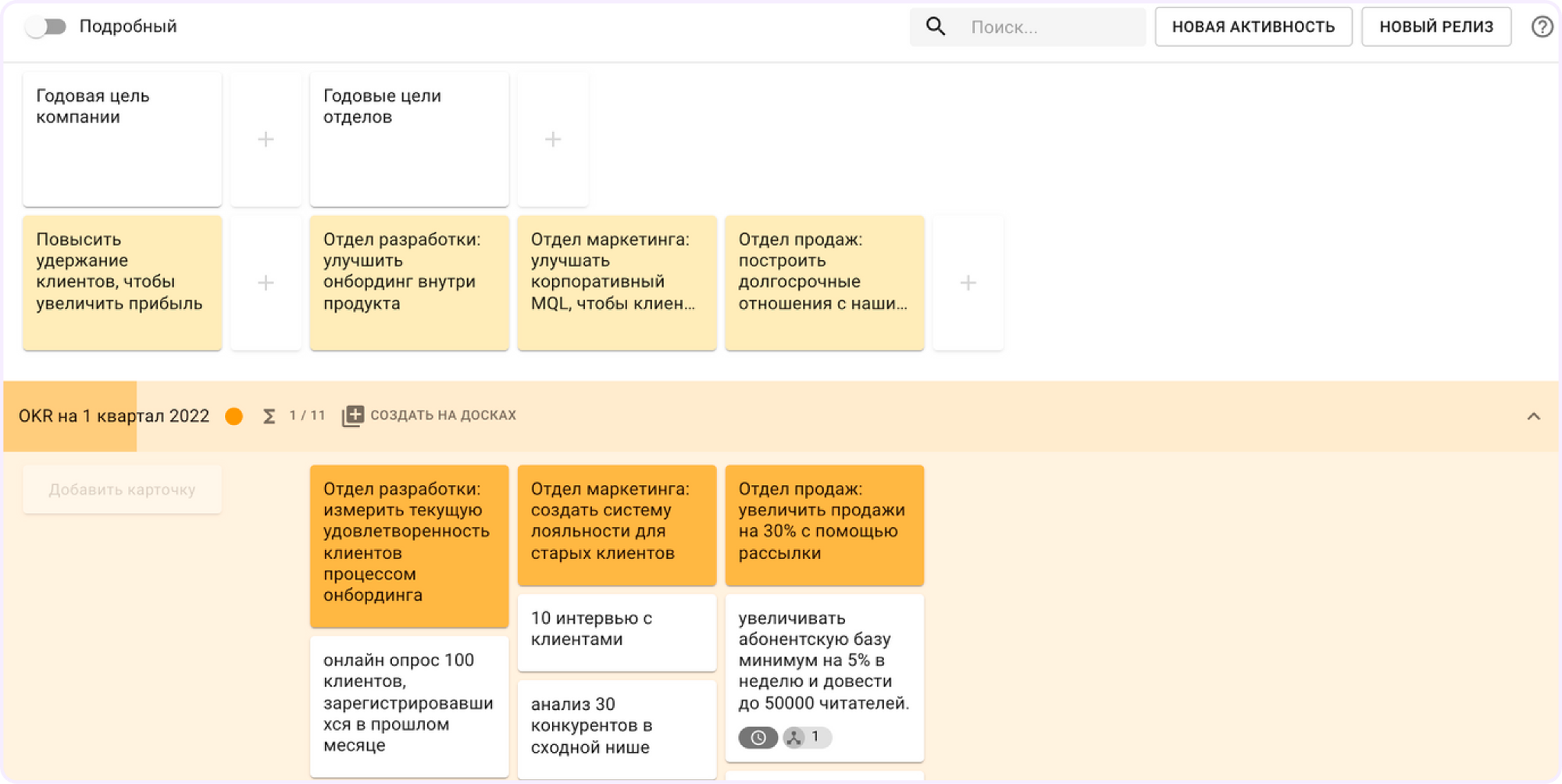Screen dimensions: 1562x784
Task: Click the dependency count badge showing 1
Action: [x=807, y=737]
